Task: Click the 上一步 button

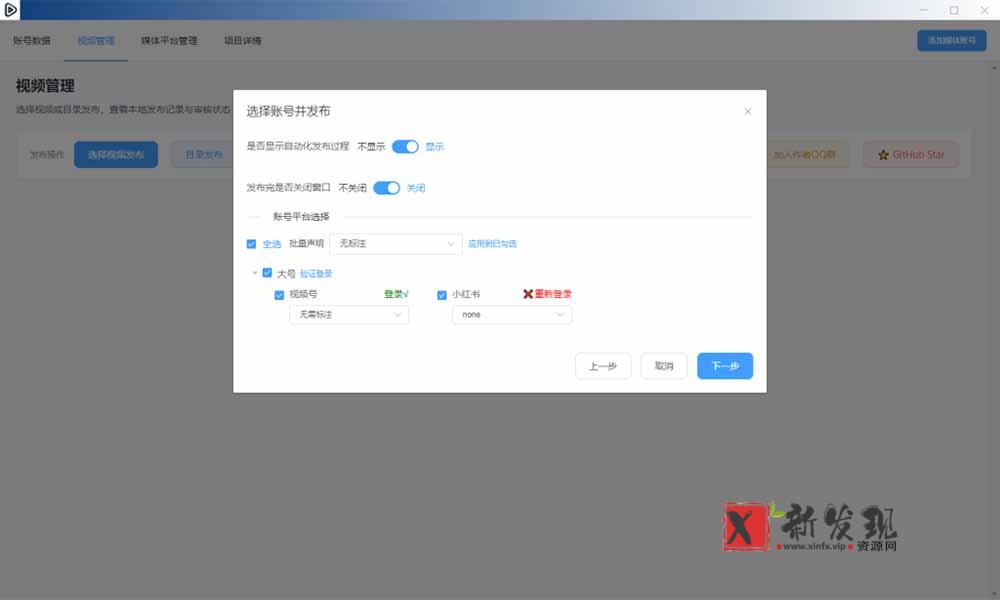Action: [x=603, y=366]
